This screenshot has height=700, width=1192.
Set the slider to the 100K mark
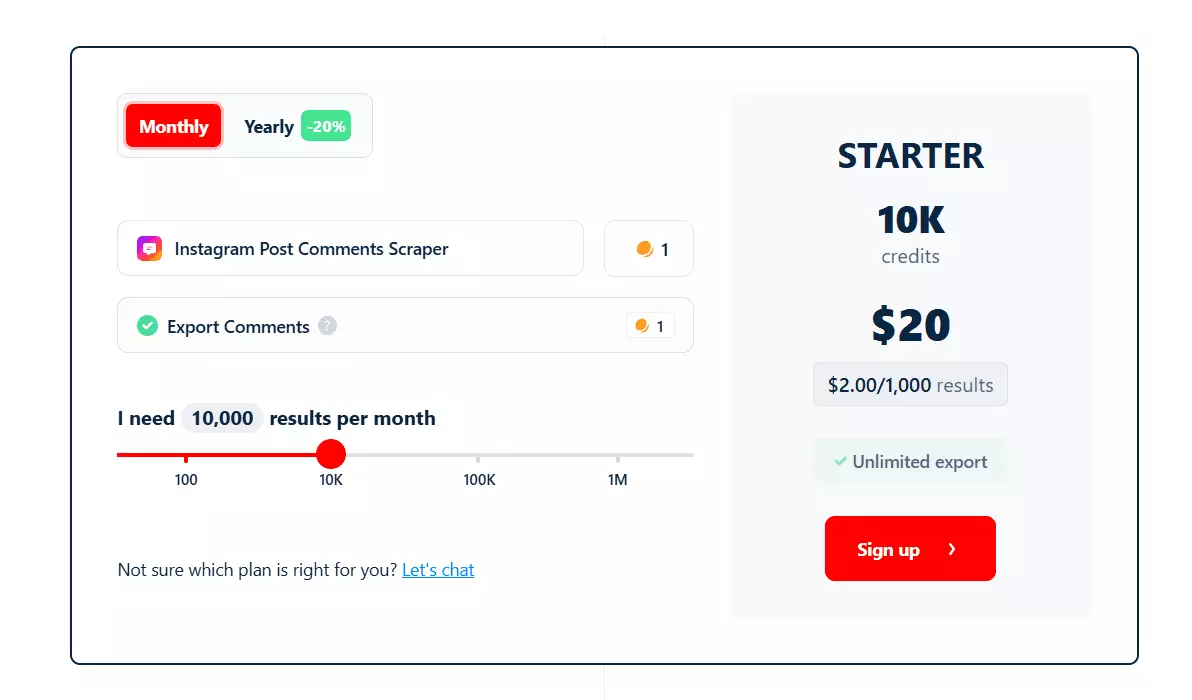(x=478, y=455)
